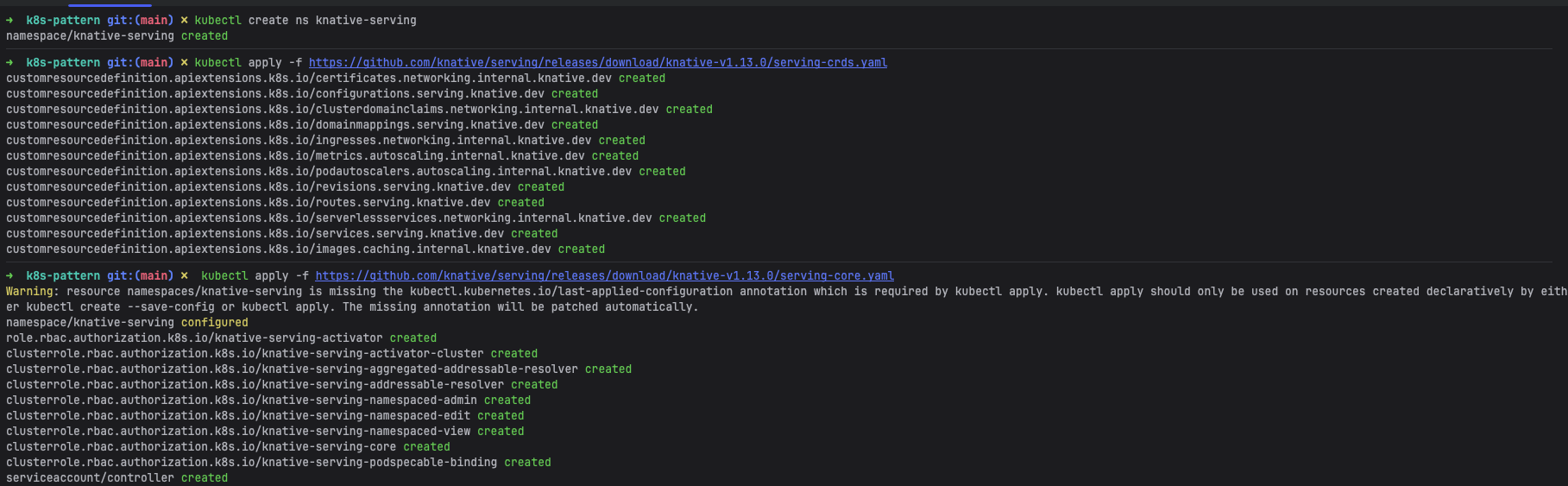Image resolution: width=1568 pixels, height=486 pixels.
Task: Select the revisions.serving.knative.dev CRD line
Action: tap(286, 186)
